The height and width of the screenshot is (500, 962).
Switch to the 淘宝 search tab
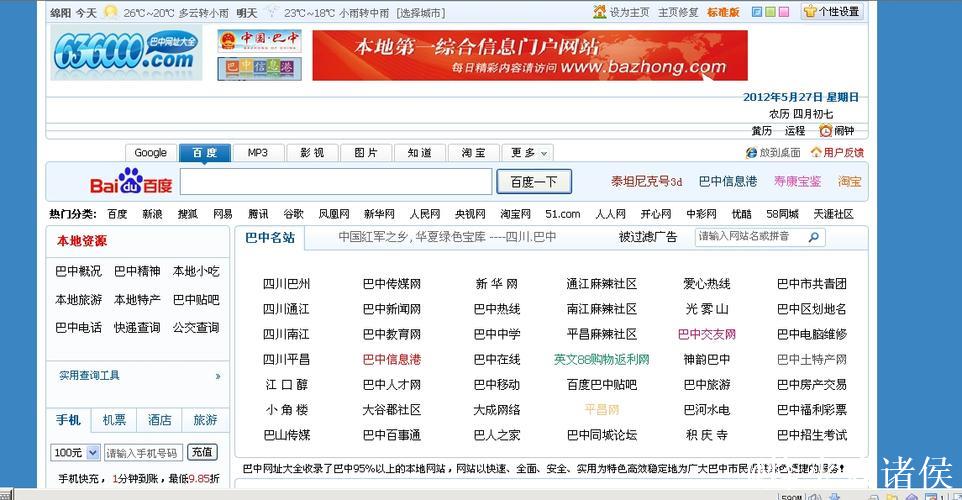pos(474,153)
